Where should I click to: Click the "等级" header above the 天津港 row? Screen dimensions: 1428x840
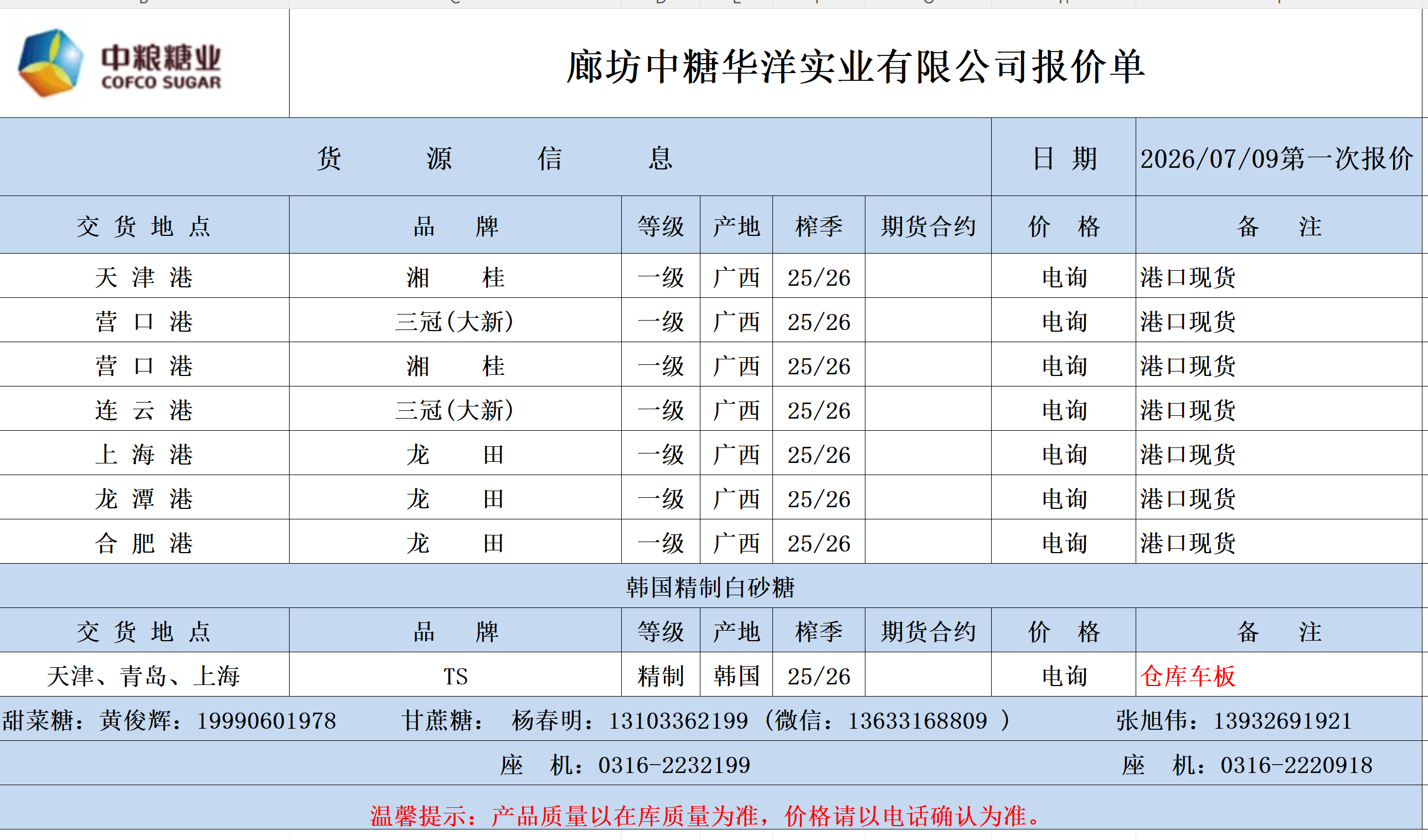(661, 226)
